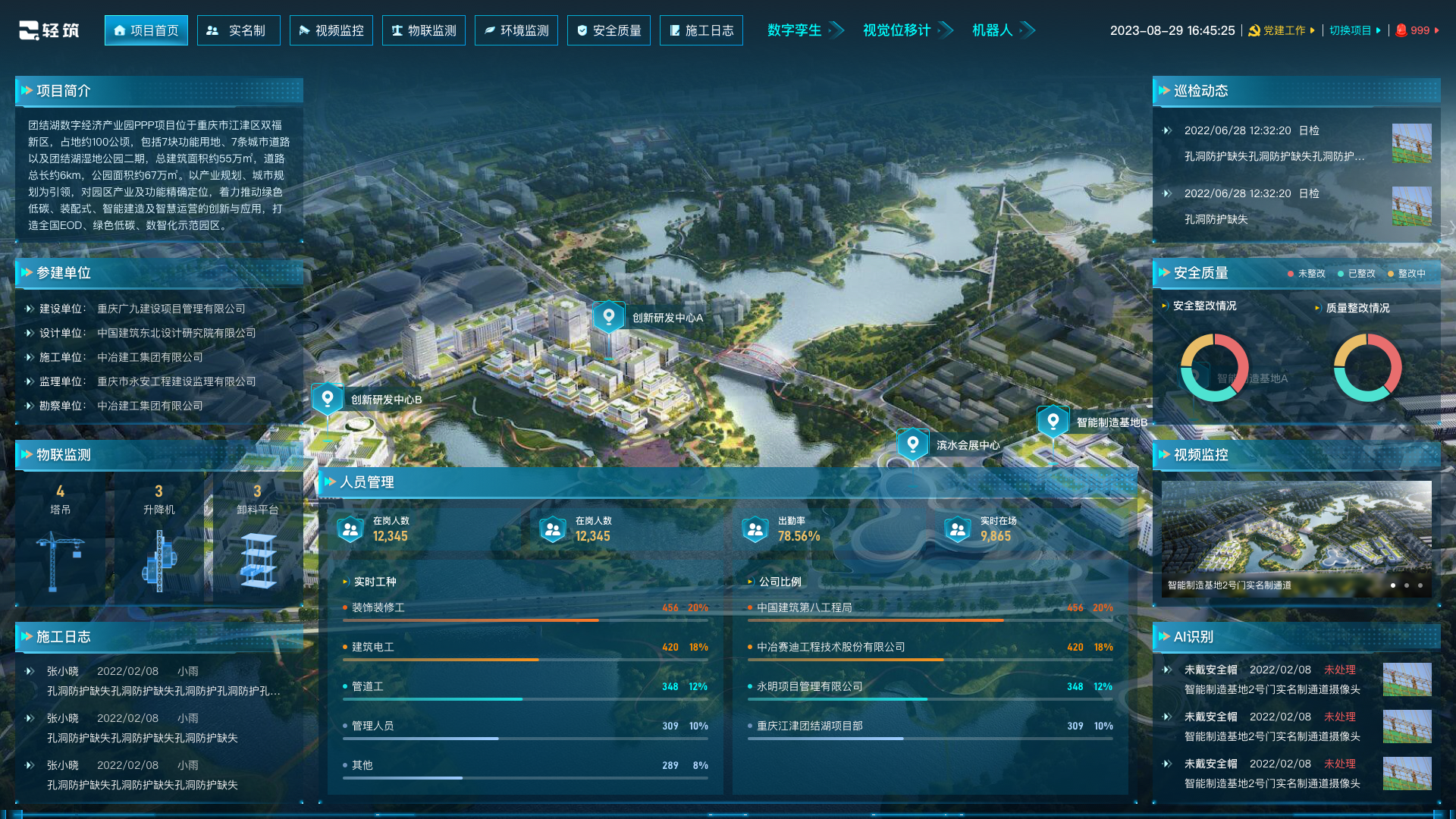This screenshot has height=819, width=1456.
Task: Toggle the 已整改 legend indicator
Action: point(1357,274)
